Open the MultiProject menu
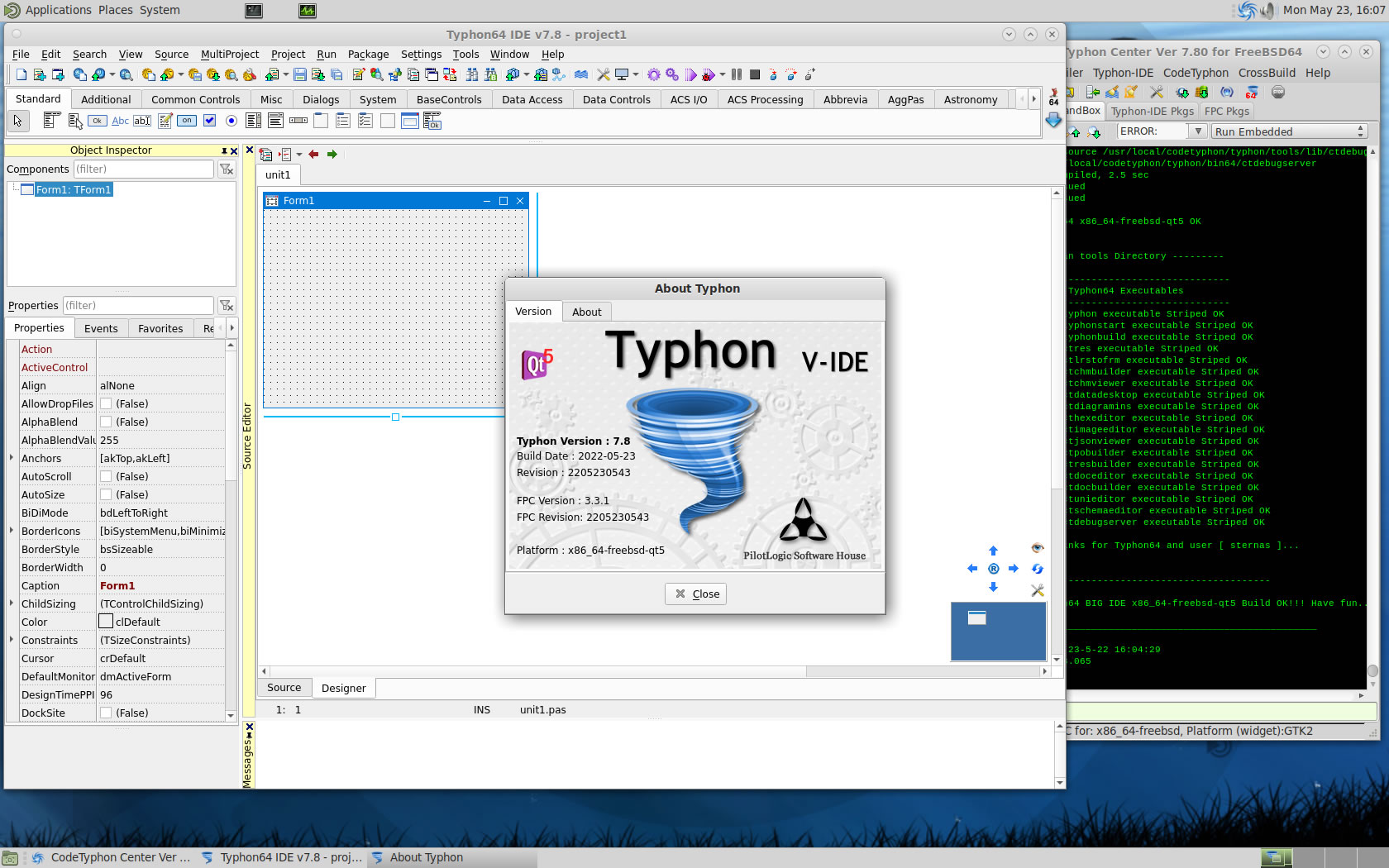This screenshot has height=868, width=1389. pyautogui.click(x=229, y=55)
